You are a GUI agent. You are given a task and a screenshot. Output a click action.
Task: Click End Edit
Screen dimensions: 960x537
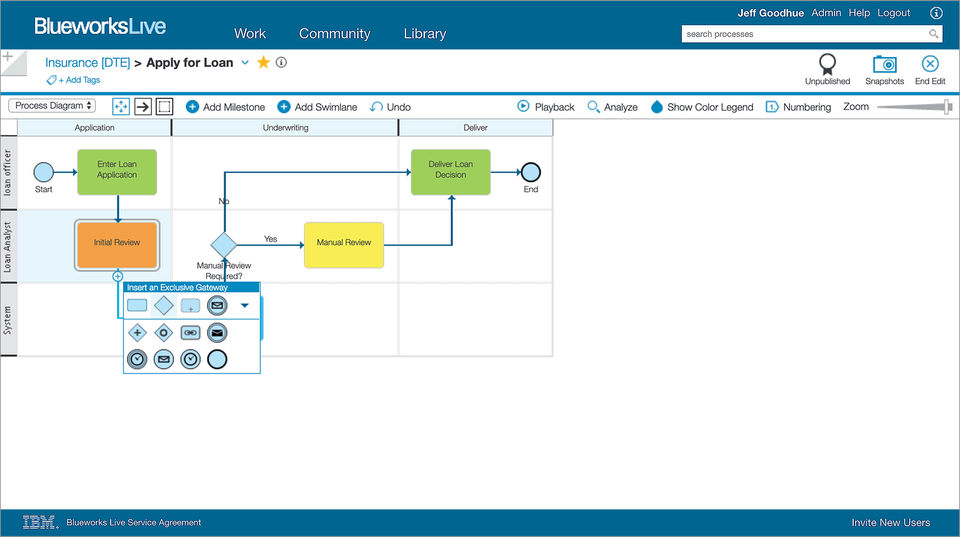pyautogui.click(x=930, y=69)
